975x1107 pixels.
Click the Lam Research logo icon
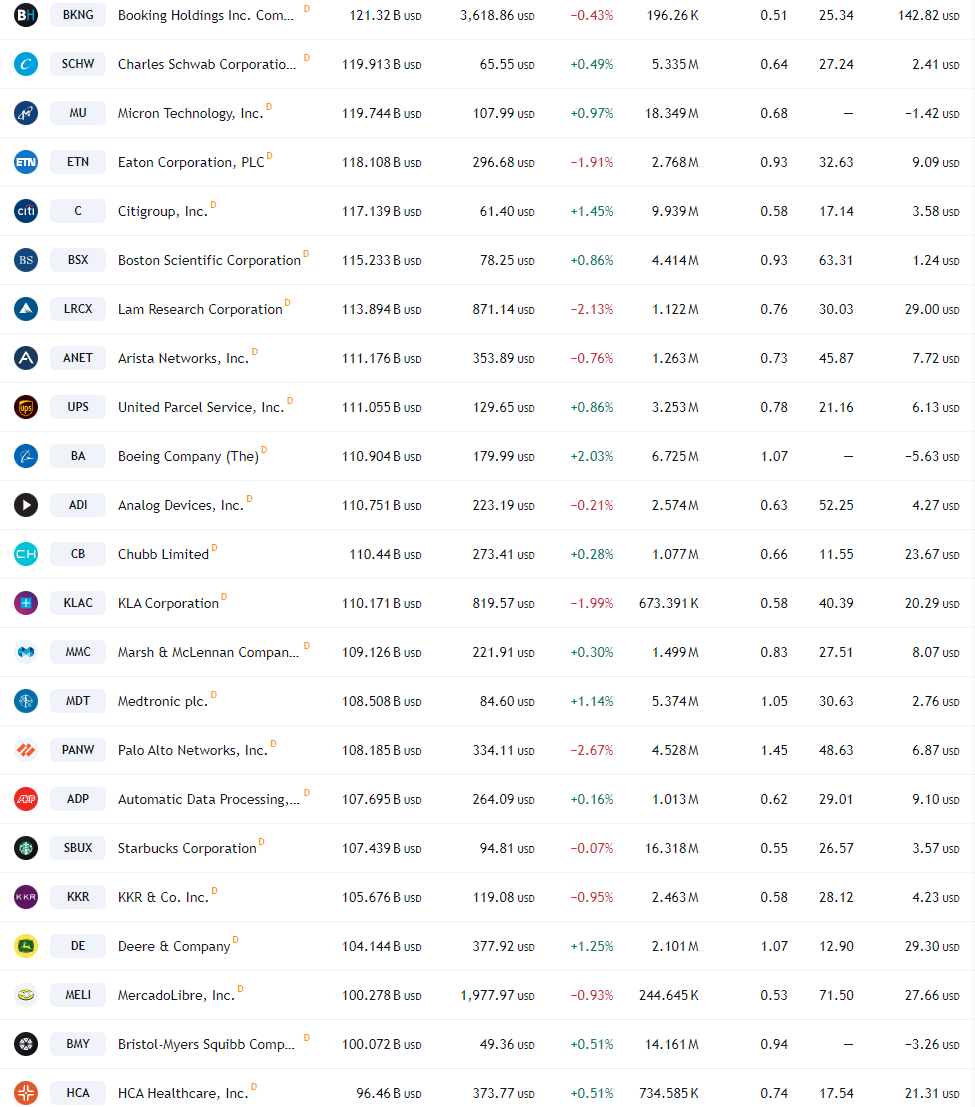click(26, 309)
